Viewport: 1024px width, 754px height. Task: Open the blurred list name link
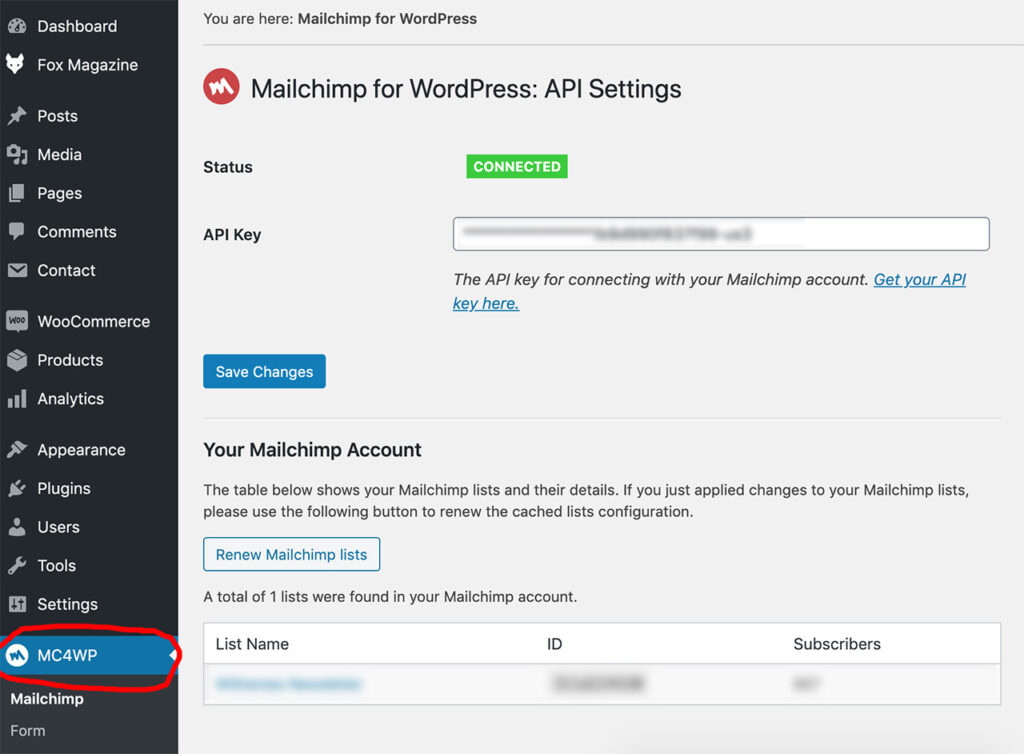point(288,684)
